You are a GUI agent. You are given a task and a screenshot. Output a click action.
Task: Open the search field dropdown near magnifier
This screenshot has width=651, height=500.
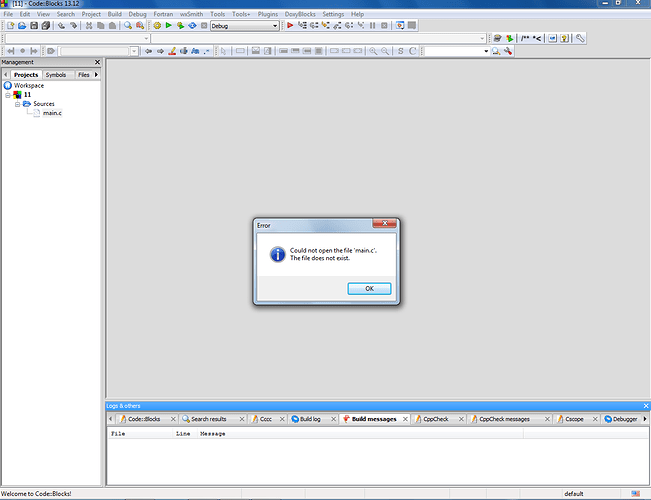click(486, 51)
